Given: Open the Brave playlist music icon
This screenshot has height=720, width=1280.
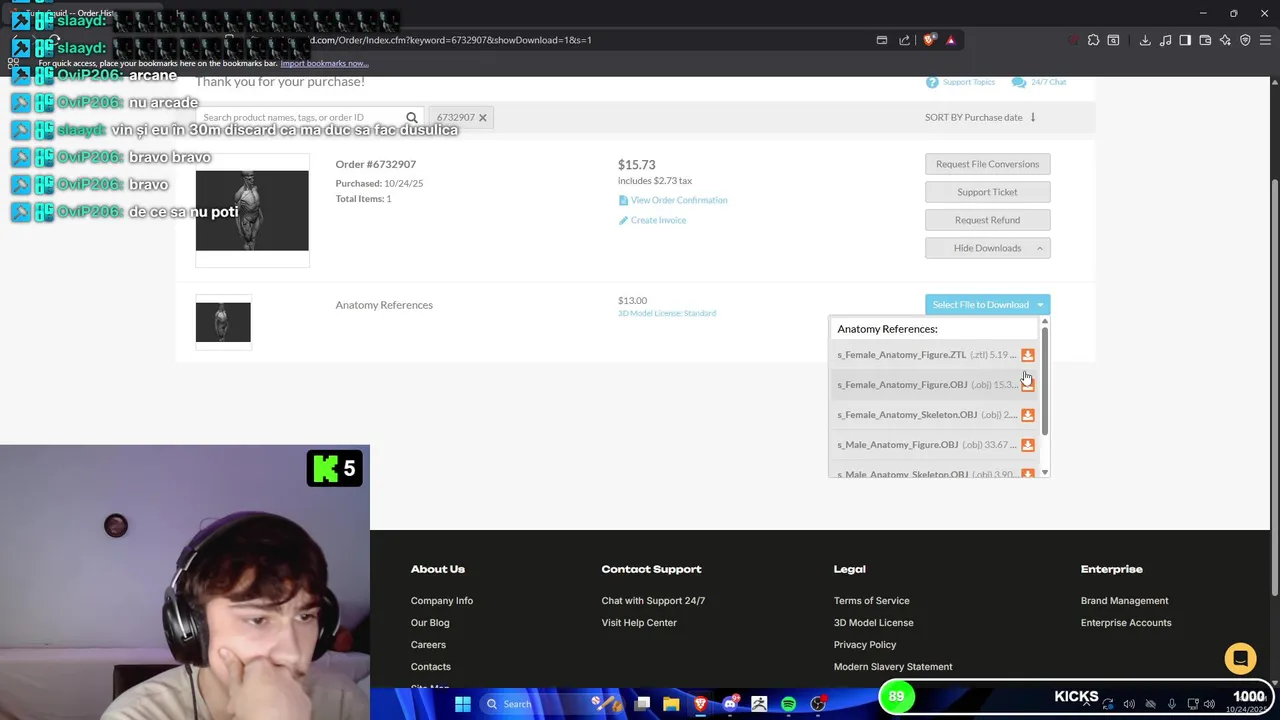Looking at the screenshot, I should coord(1166,40).
